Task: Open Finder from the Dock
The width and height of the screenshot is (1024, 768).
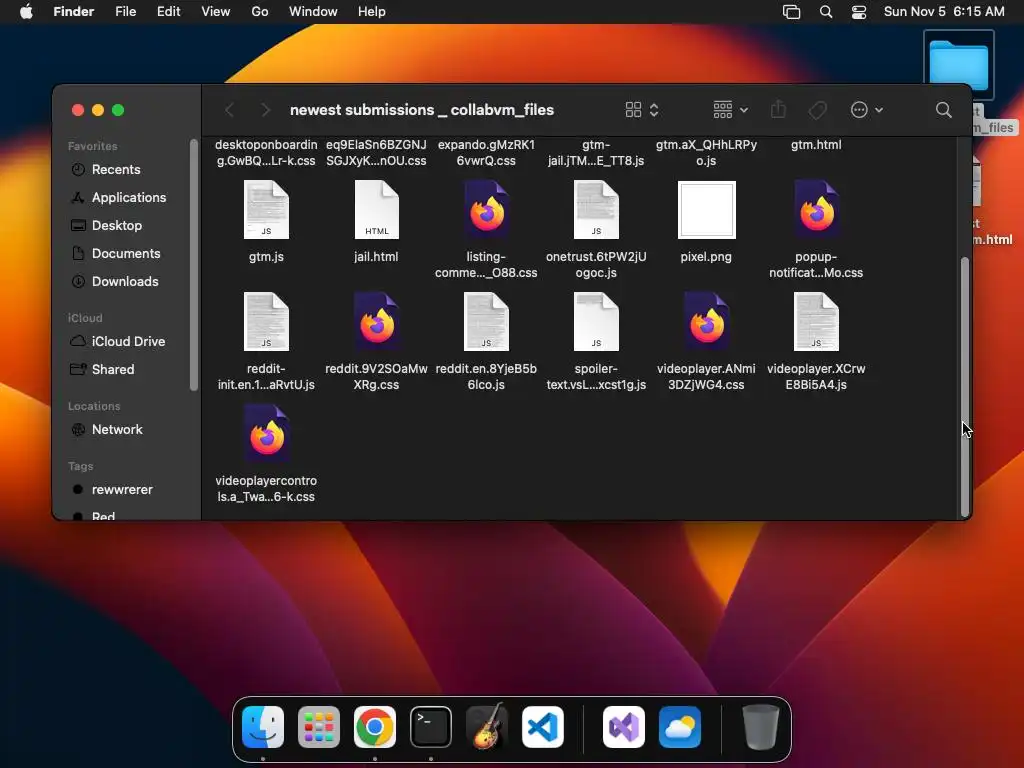Action: 263,727
